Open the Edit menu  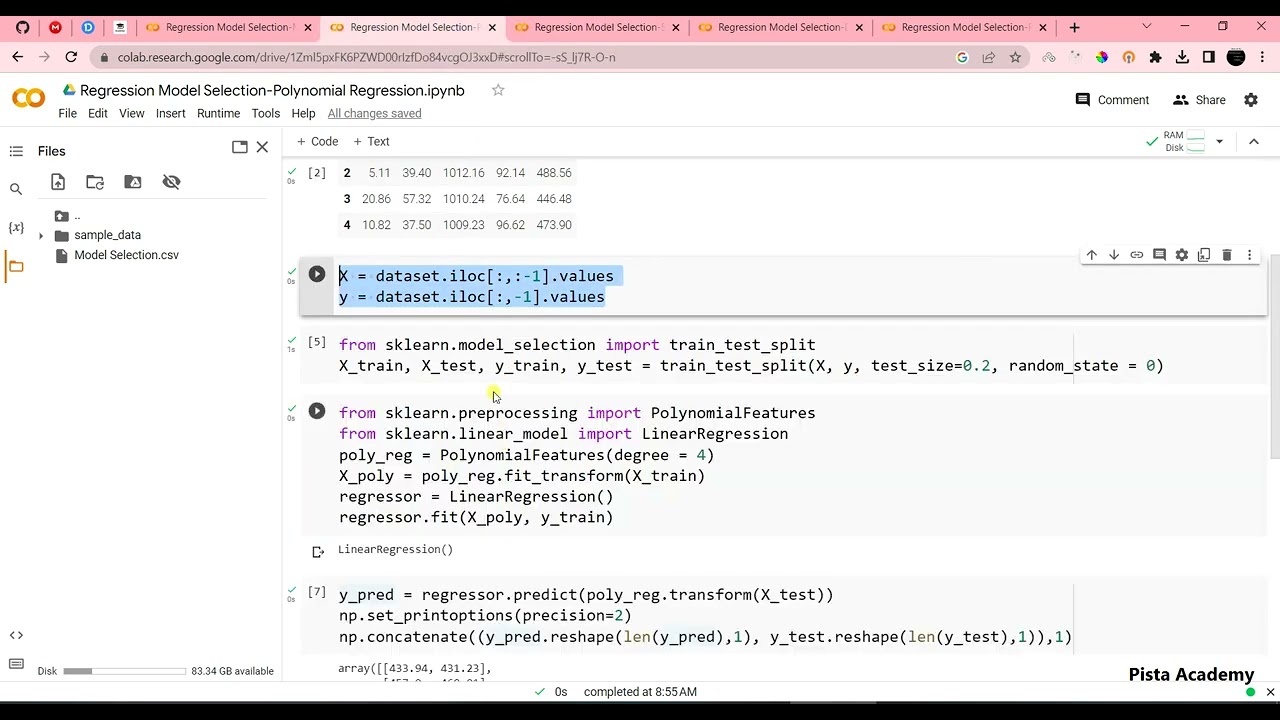98,113
